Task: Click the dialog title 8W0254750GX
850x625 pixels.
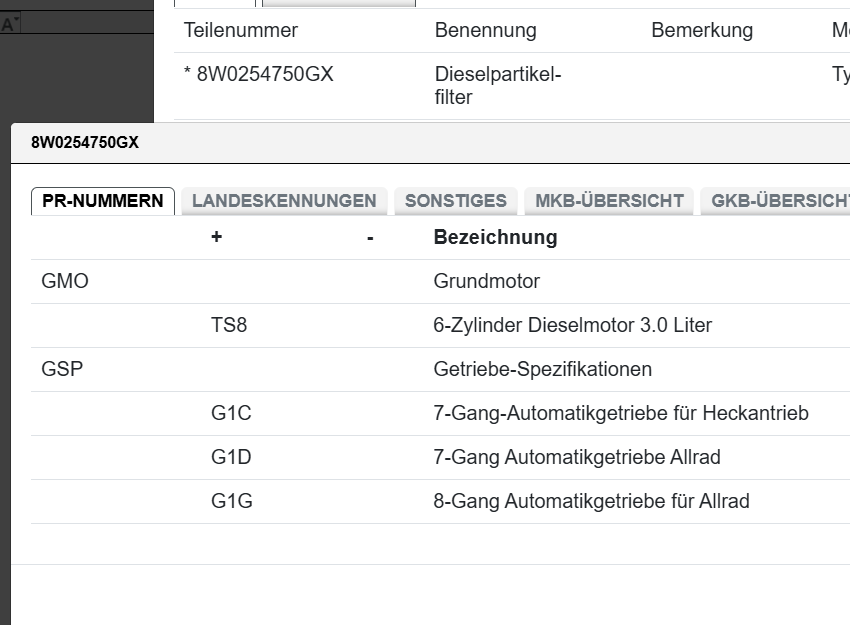Action: click(x=85, y=143)
